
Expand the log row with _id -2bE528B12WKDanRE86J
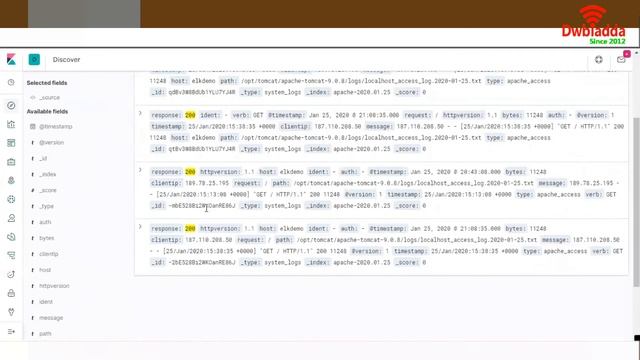(140, 227)
